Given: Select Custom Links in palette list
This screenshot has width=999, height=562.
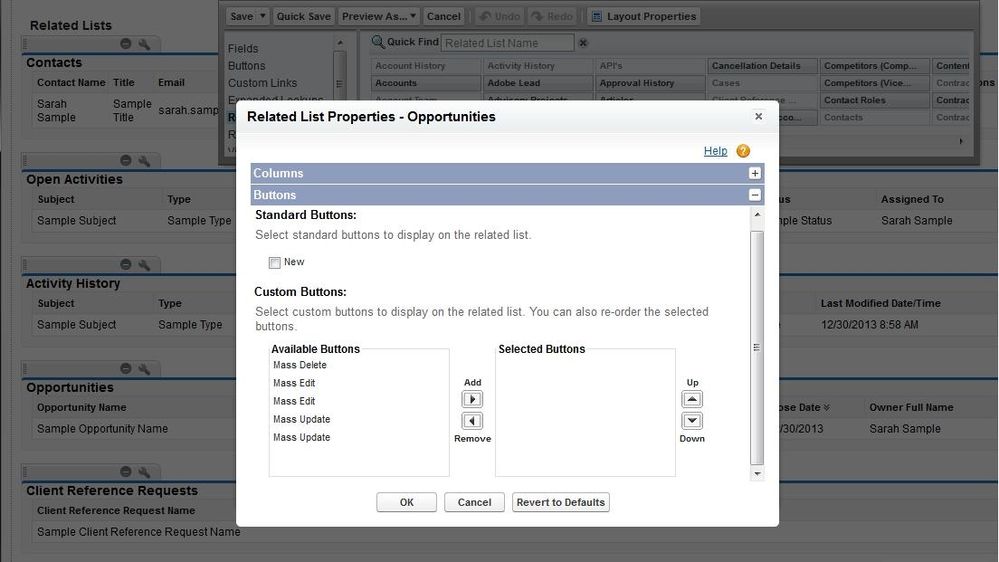Looking at the screenshot, I should [x=262, y=83].
